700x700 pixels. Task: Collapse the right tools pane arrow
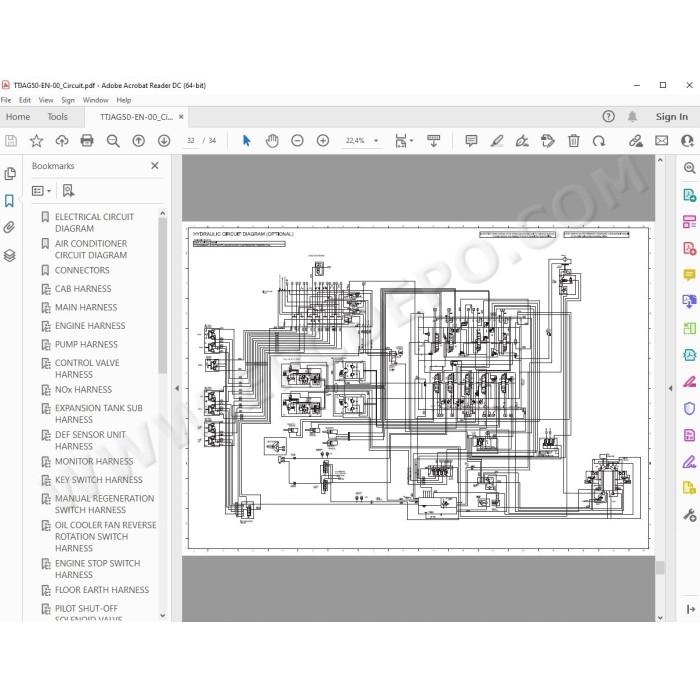pyautogui.click(x=670, y=388)
